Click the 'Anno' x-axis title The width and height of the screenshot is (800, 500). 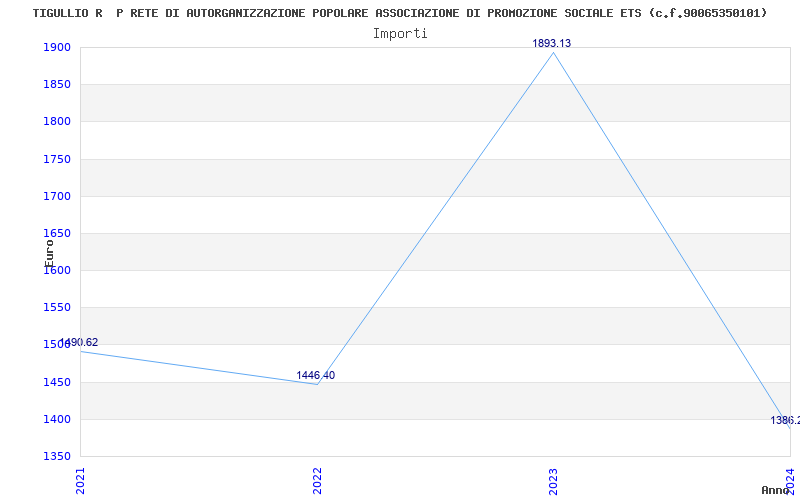(x=775, y=490)
